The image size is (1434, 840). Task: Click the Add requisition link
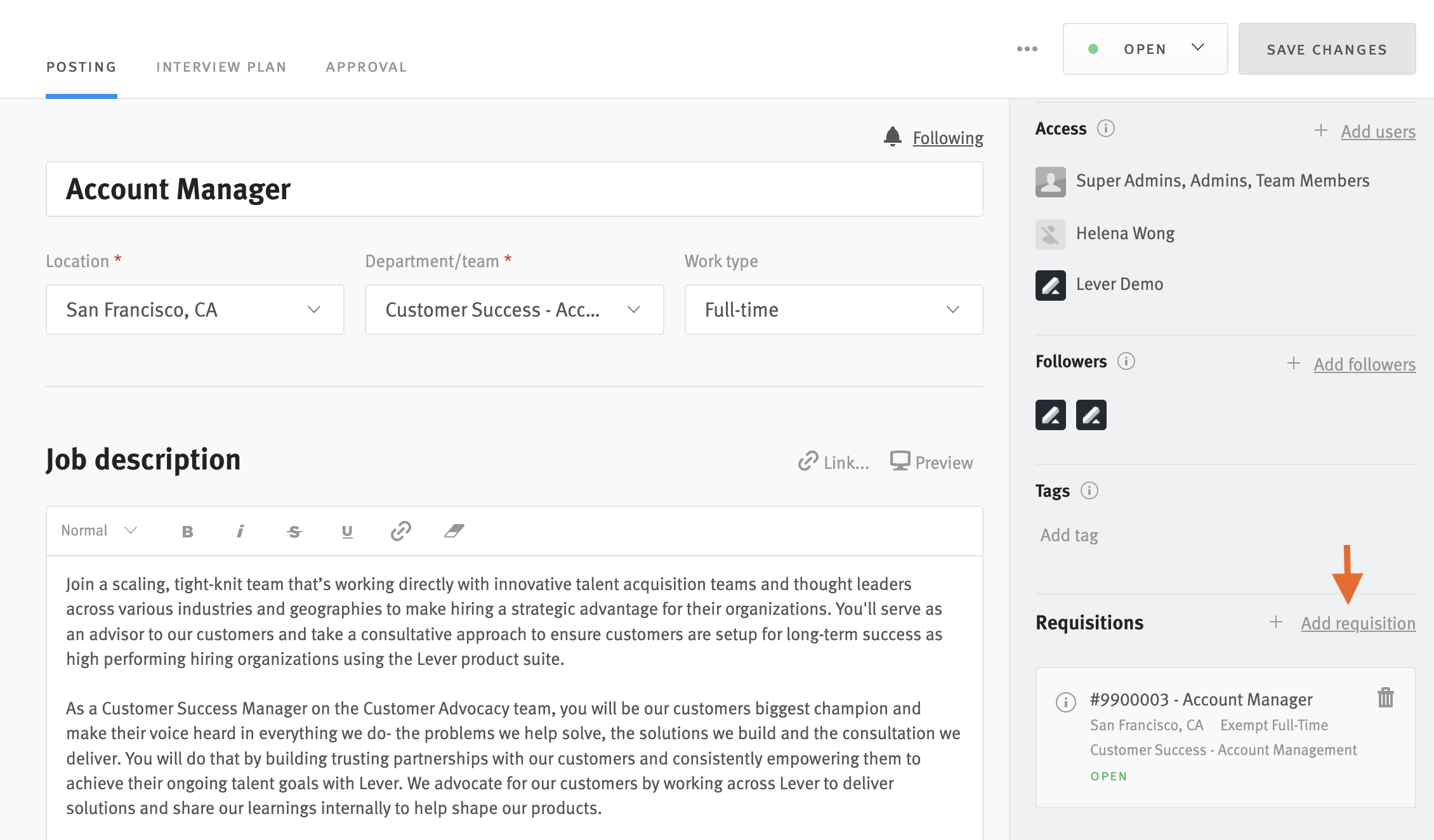[x=1358, y=623]
